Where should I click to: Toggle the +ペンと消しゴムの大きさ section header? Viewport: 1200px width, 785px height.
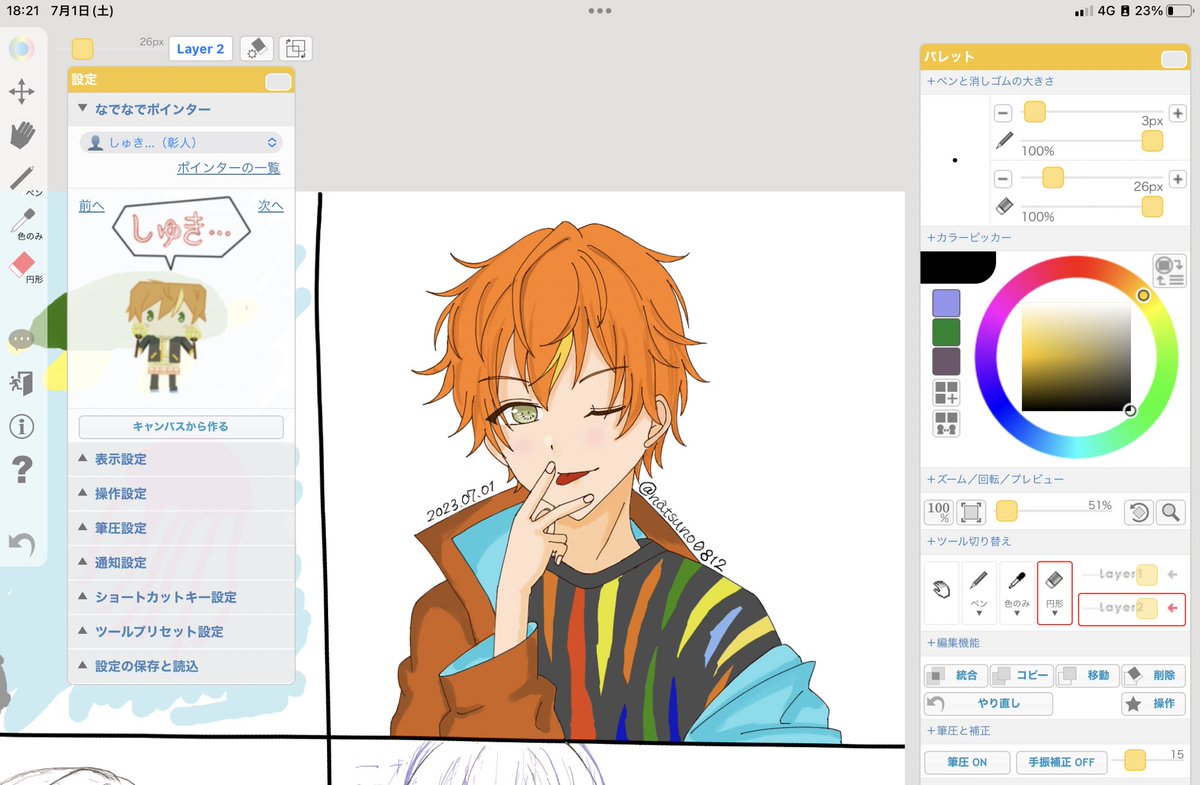pyautogui.click(x=1054, y=81)
